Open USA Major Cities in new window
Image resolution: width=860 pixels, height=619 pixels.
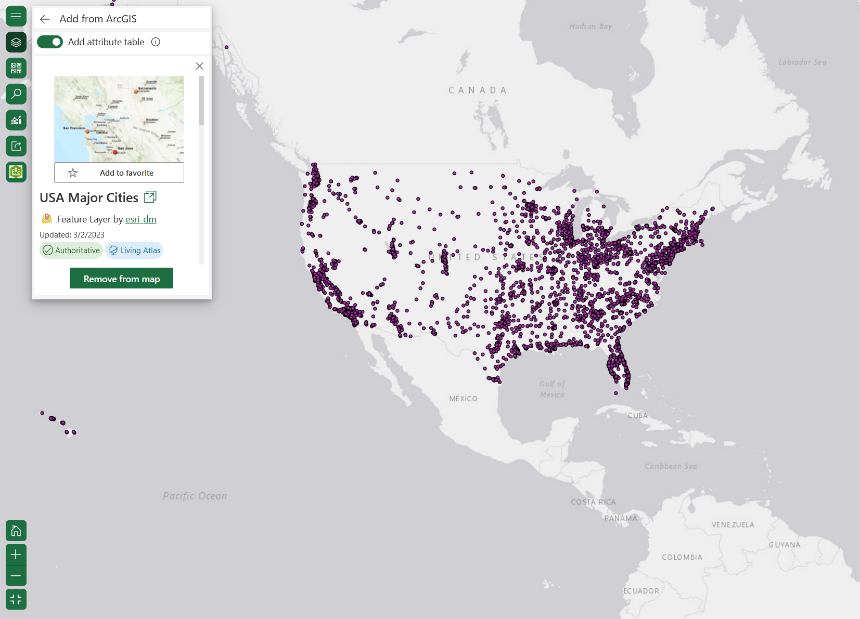(150, 197)
